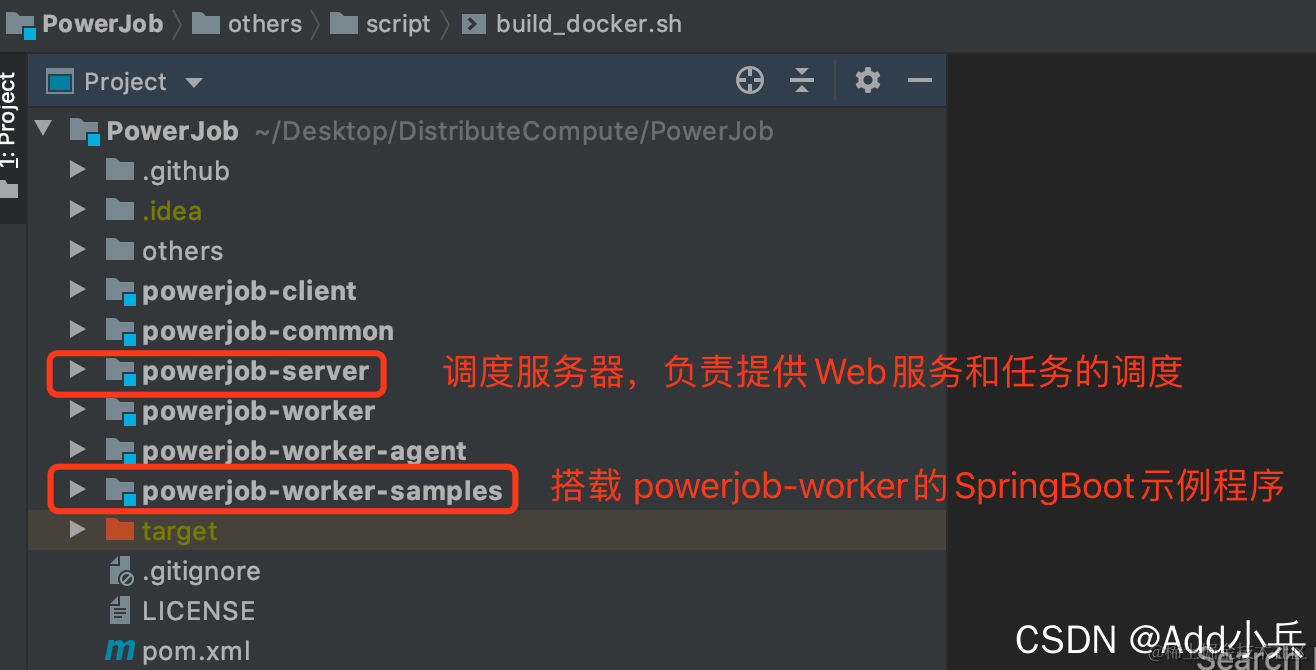Image resolution: width=1316 pixels, height=670 pixels.
Task: Open the .gitignore file
Action: (201, 571)
